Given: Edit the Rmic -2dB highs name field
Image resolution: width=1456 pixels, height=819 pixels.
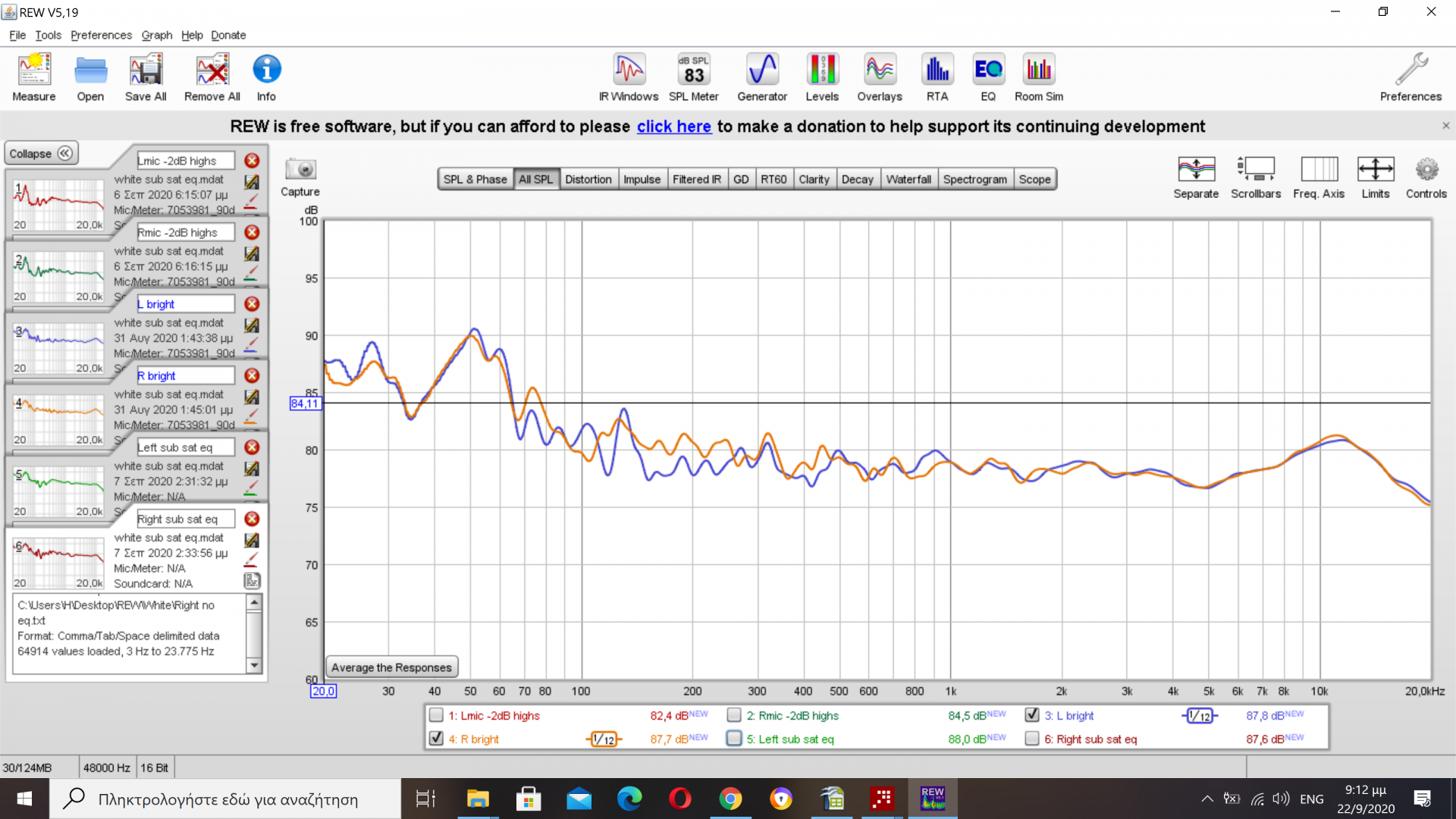Looking at the screenshot, I should [185, 233].
